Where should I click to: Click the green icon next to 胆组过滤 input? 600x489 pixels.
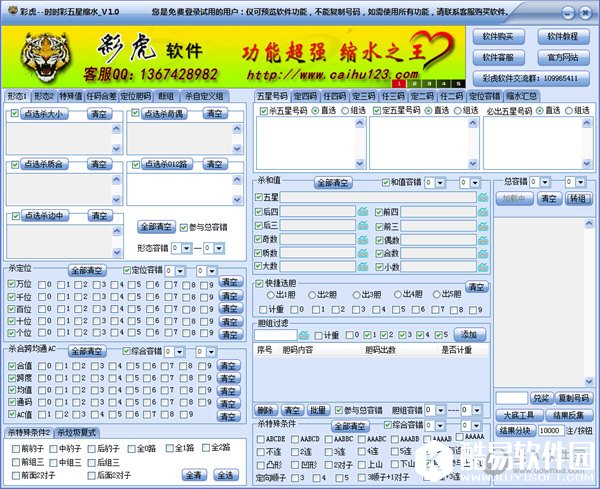click(304, 335)
